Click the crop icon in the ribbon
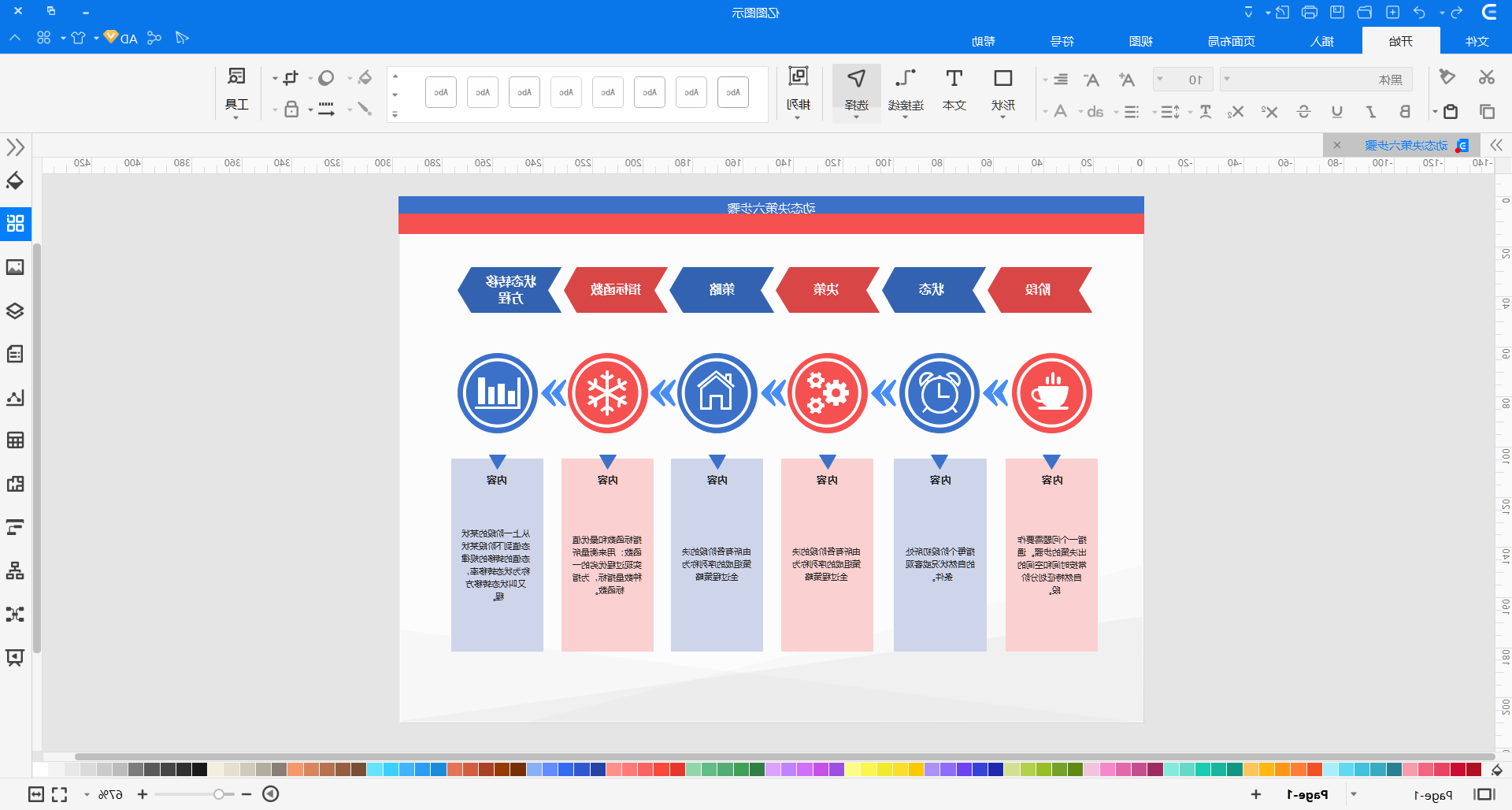 291,77
